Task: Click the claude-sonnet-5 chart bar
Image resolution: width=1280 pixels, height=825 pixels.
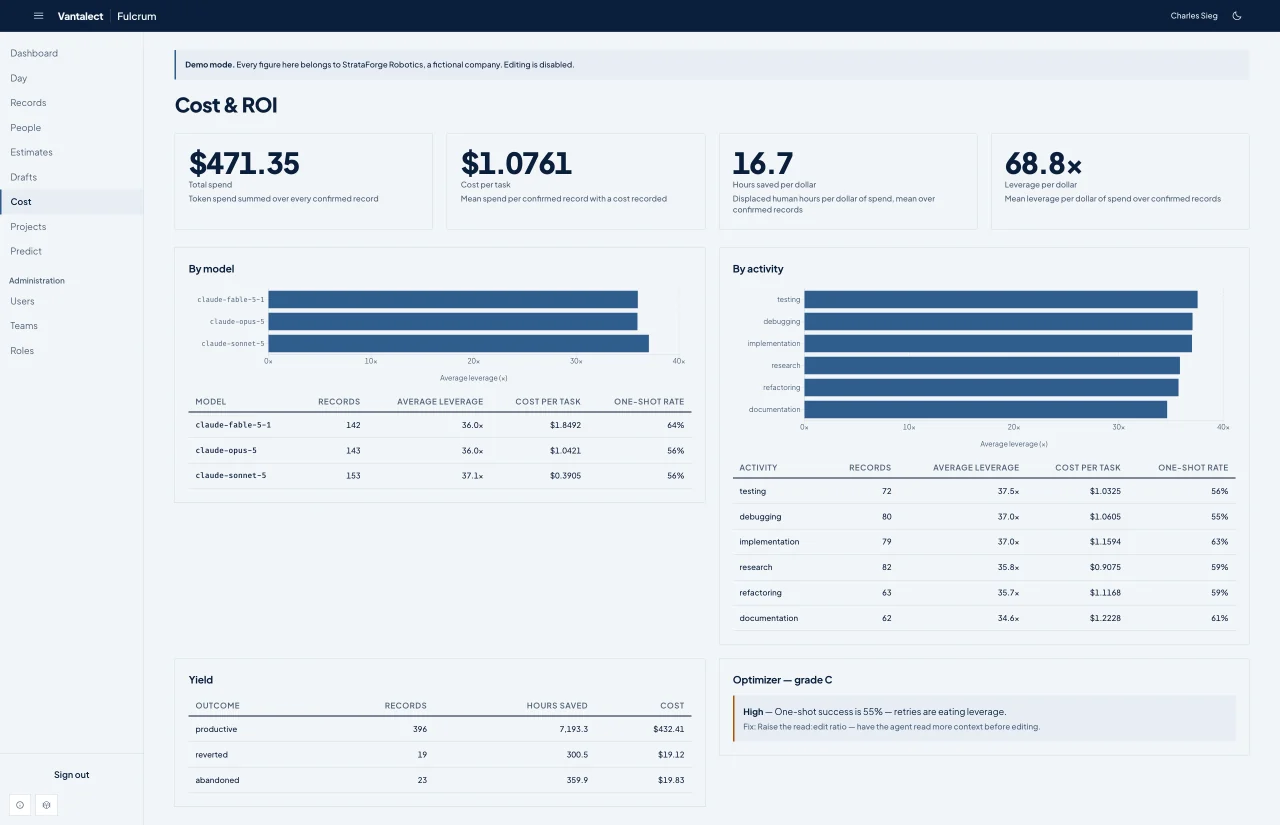Action: tap(458, 343)
